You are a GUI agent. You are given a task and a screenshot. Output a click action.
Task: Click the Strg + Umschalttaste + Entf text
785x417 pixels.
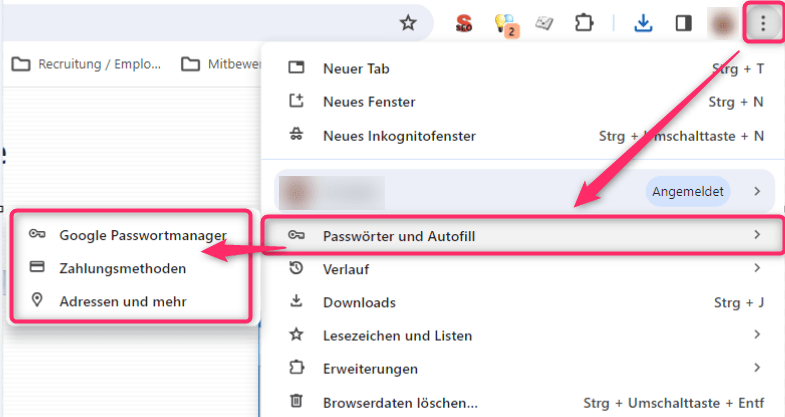674,402
